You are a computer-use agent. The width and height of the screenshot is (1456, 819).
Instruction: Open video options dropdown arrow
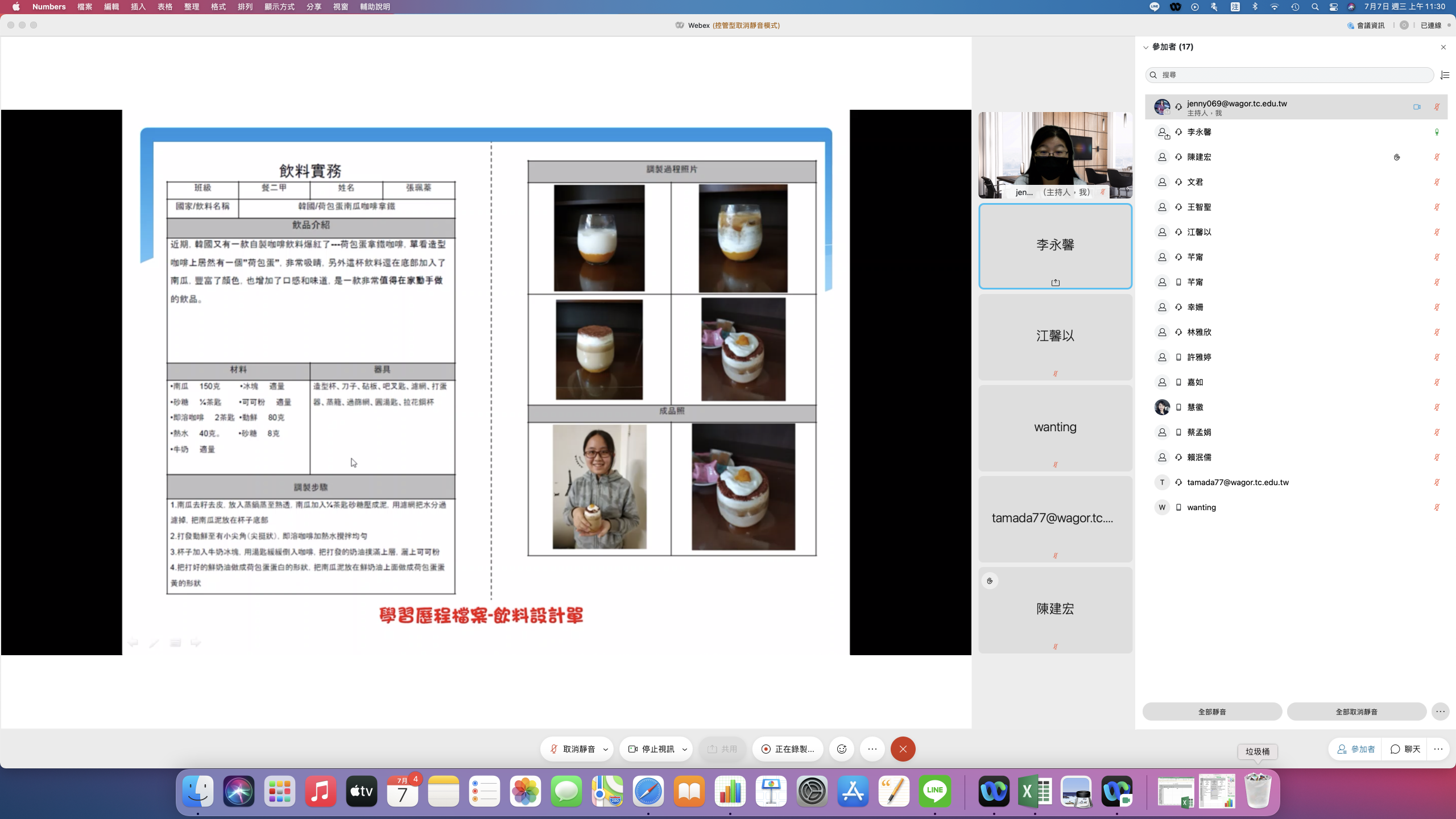[x=685, y=749]
